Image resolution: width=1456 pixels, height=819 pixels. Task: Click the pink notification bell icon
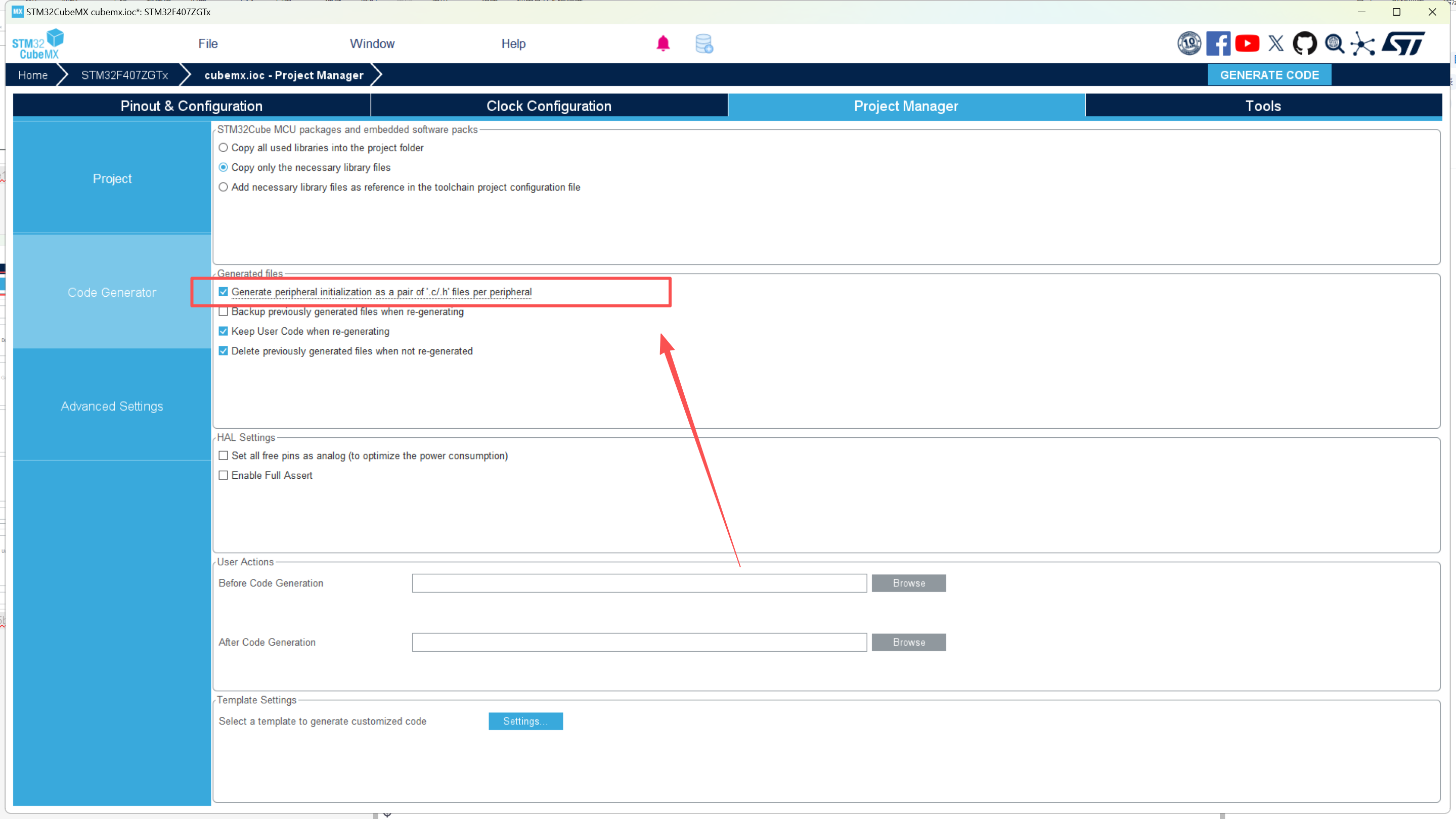pos(663,43)
